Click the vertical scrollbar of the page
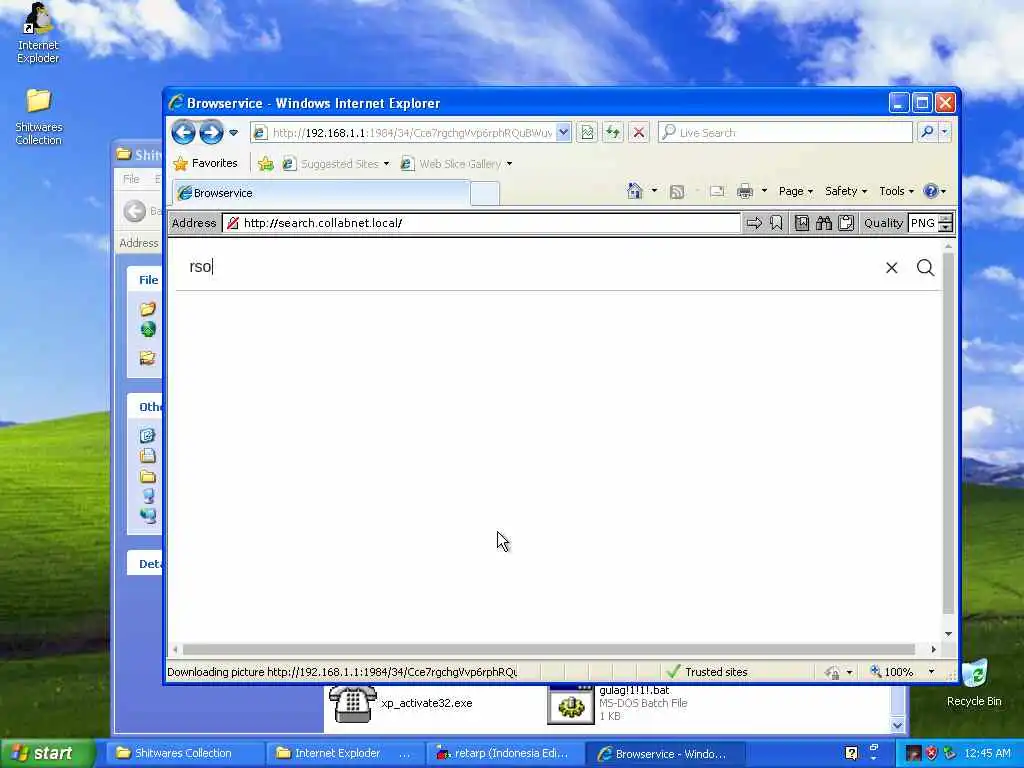Viewport: 1024px width, 768px height. [x=948, y=434]
